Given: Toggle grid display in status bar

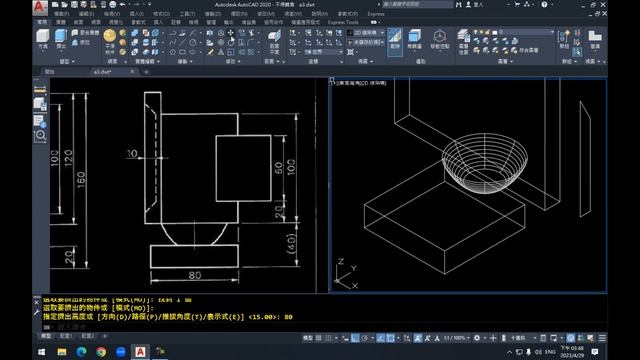Looking at the screenshot, I should [x=319, y=338].
